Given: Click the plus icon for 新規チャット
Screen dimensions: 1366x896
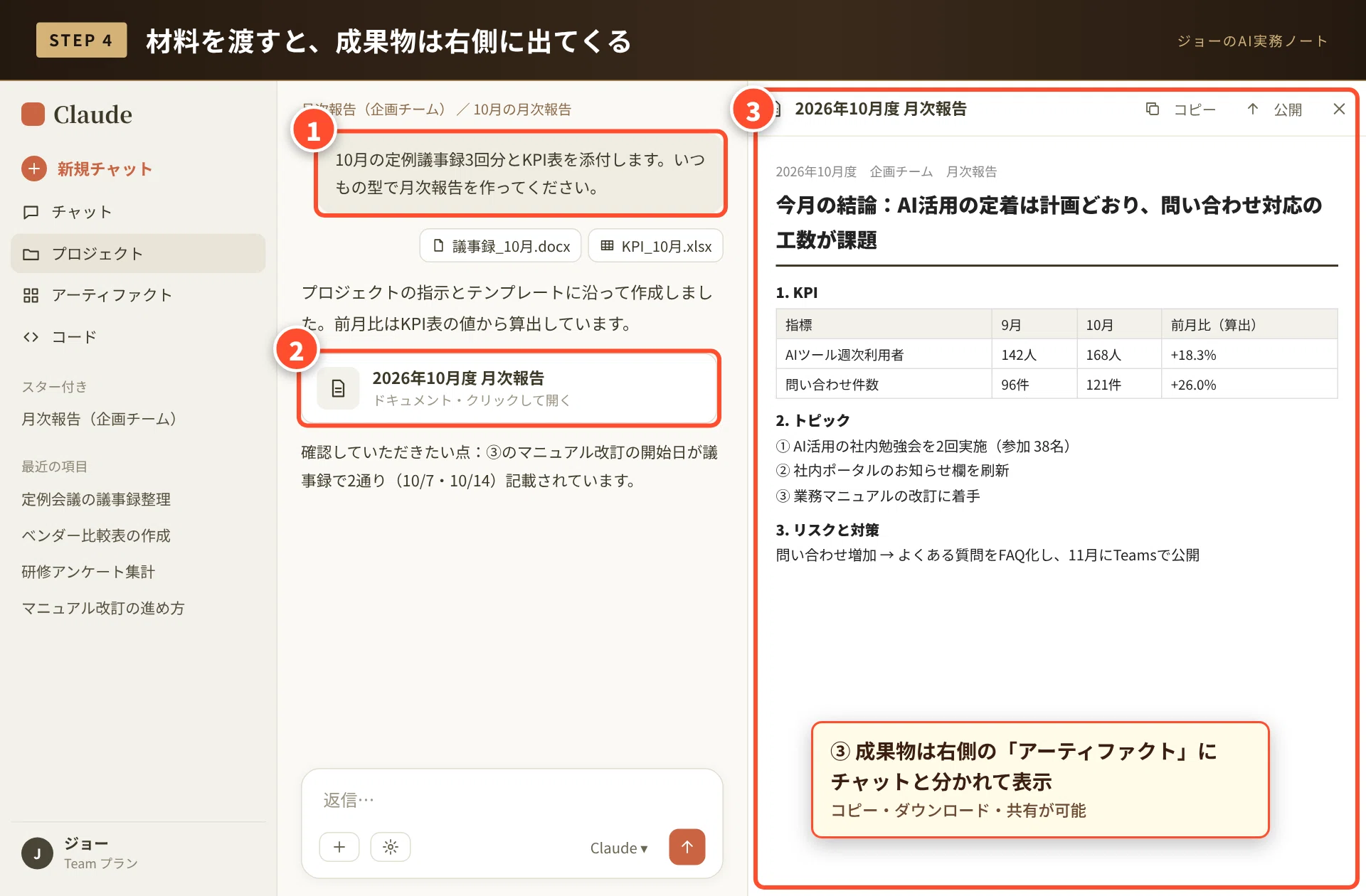Looking at the screenshot, I should point(33,169).
